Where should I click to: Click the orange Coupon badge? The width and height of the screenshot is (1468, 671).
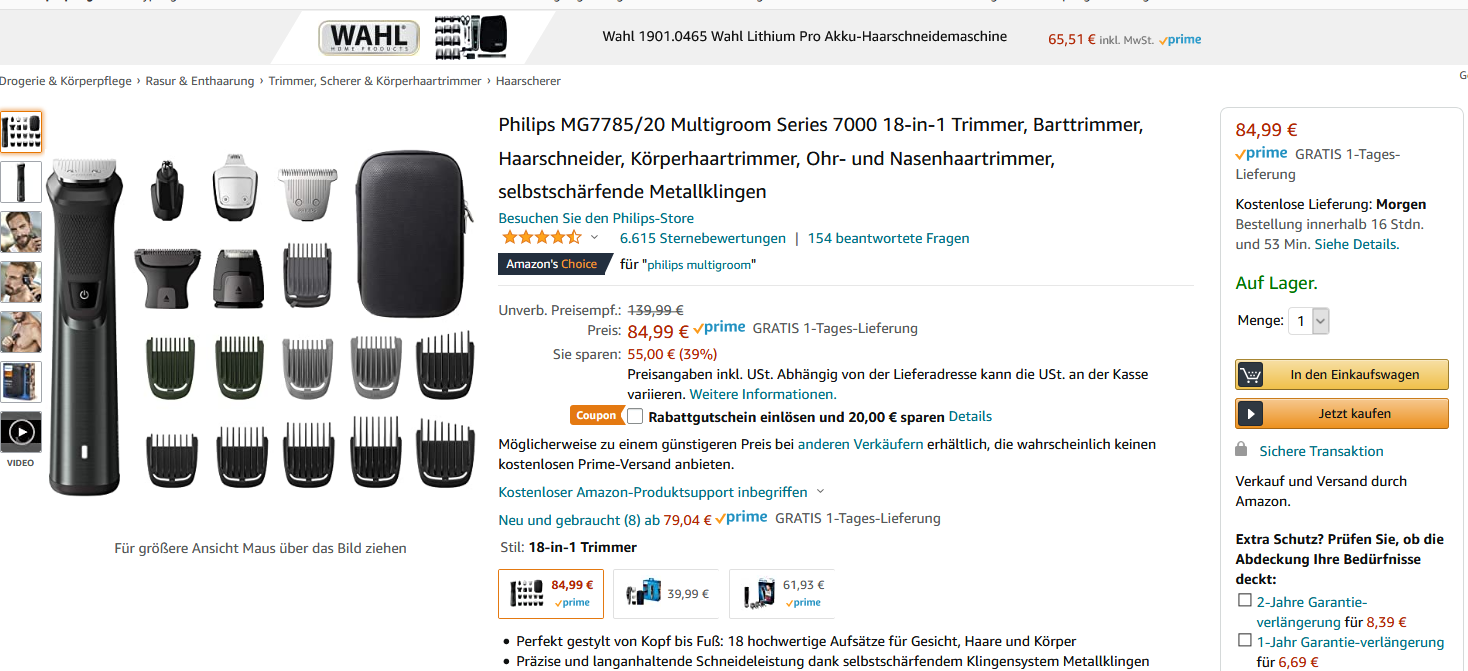point(596,416)
